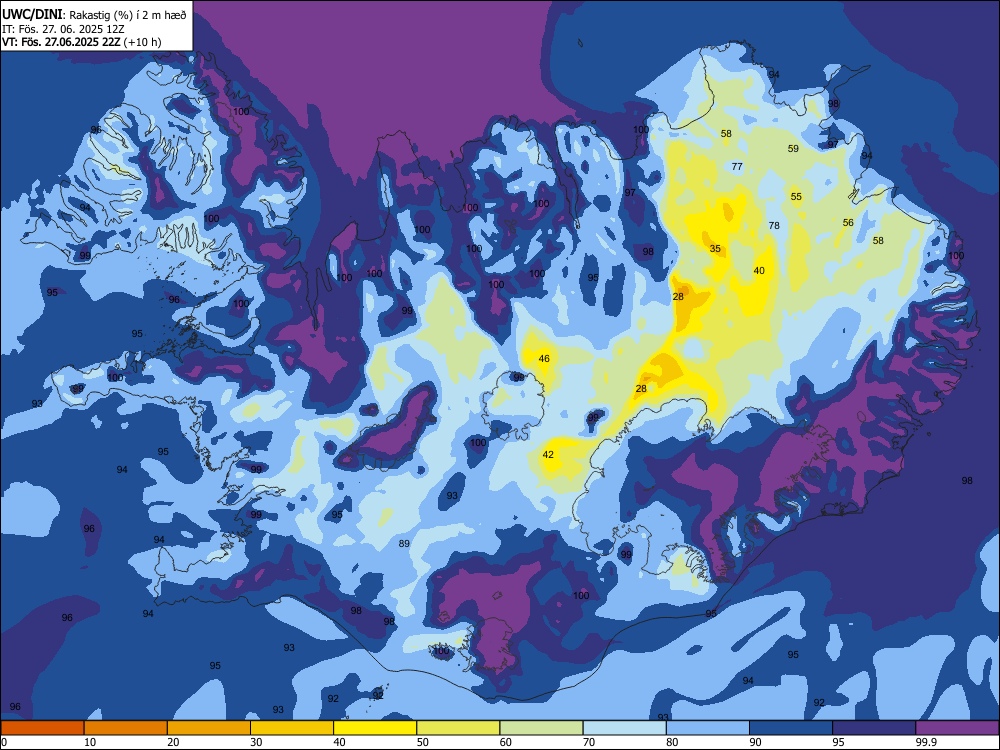Click the legend label 30

click(256, 742)
